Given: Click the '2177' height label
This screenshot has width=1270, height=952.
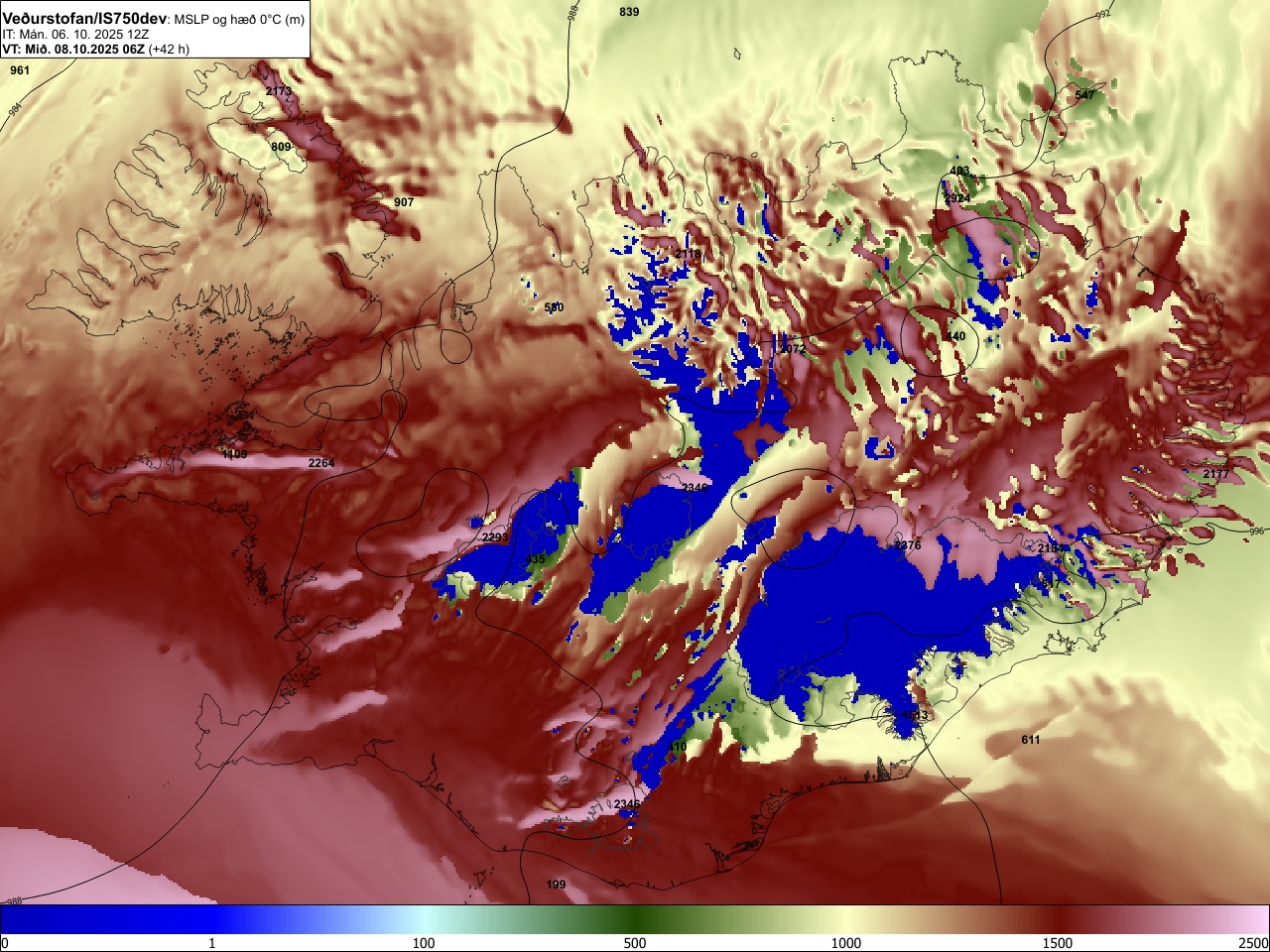Looking at the screenshot, I should pyautogui.click(x=1215, y=474).
